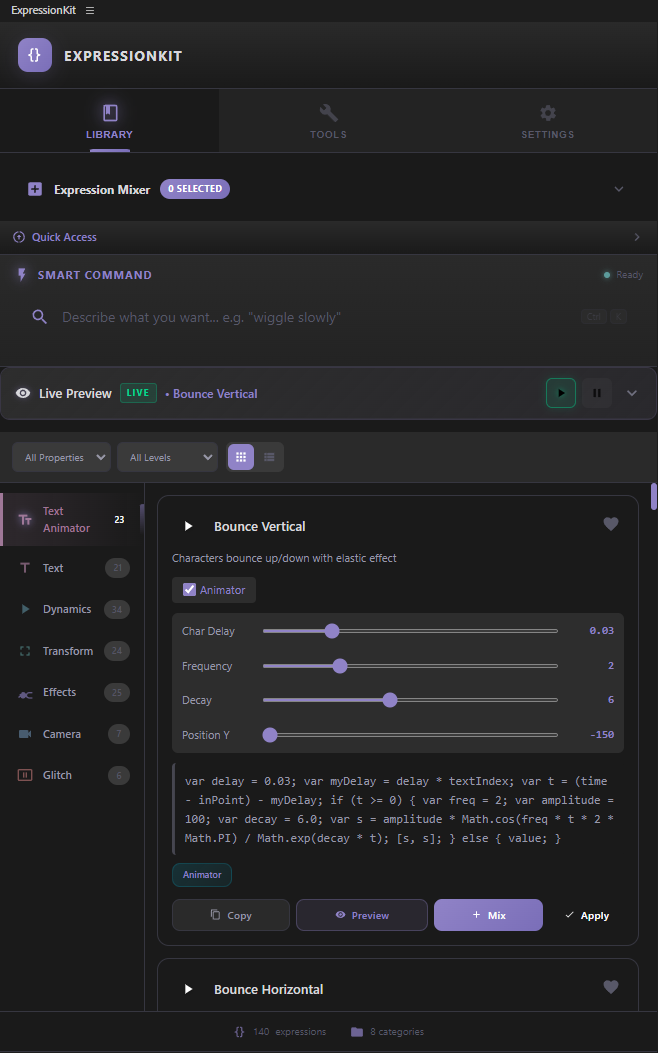Switch to the Tools tab
658x1053 pixels.
click(x=328, y=122)
